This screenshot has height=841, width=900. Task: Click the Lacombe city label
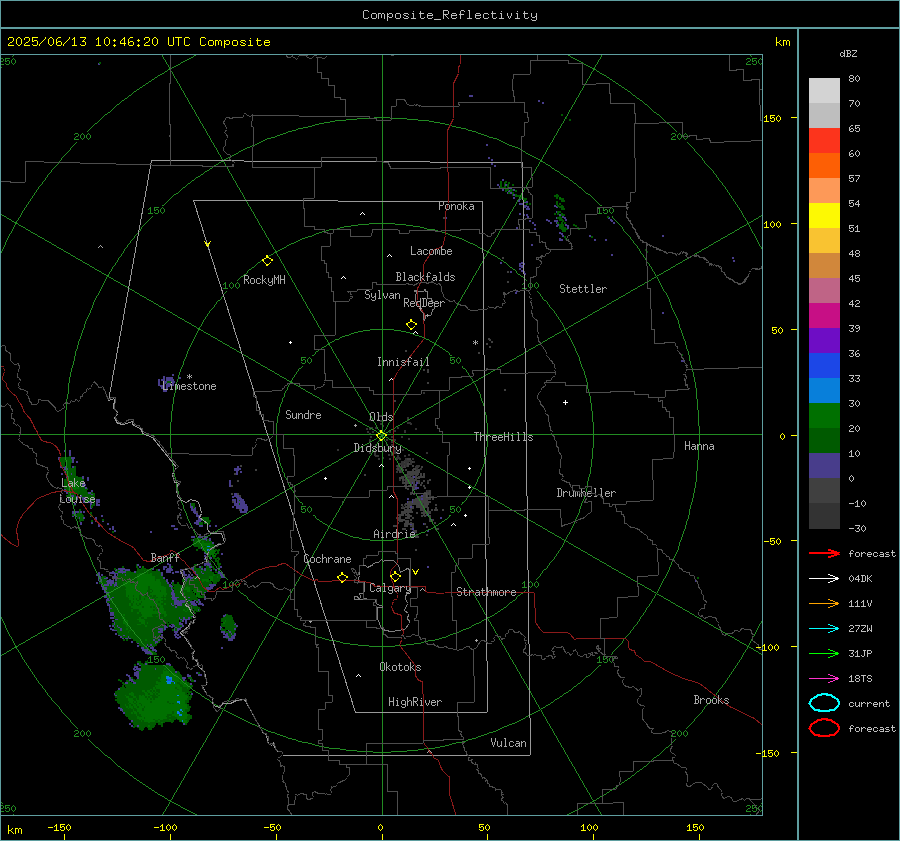tap(431, 251)
